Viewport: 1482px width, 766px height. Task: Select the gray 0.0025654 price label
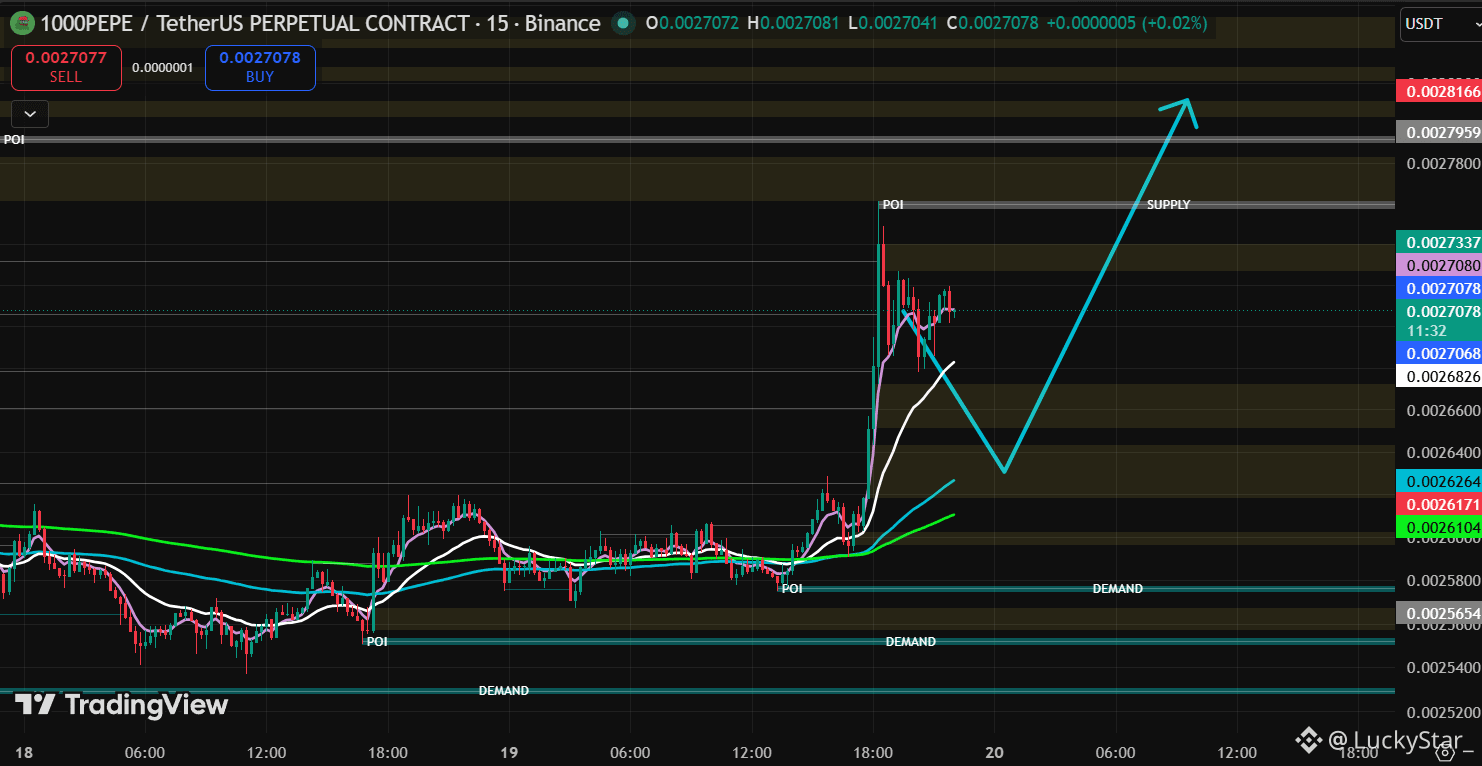click(1438, 613)
